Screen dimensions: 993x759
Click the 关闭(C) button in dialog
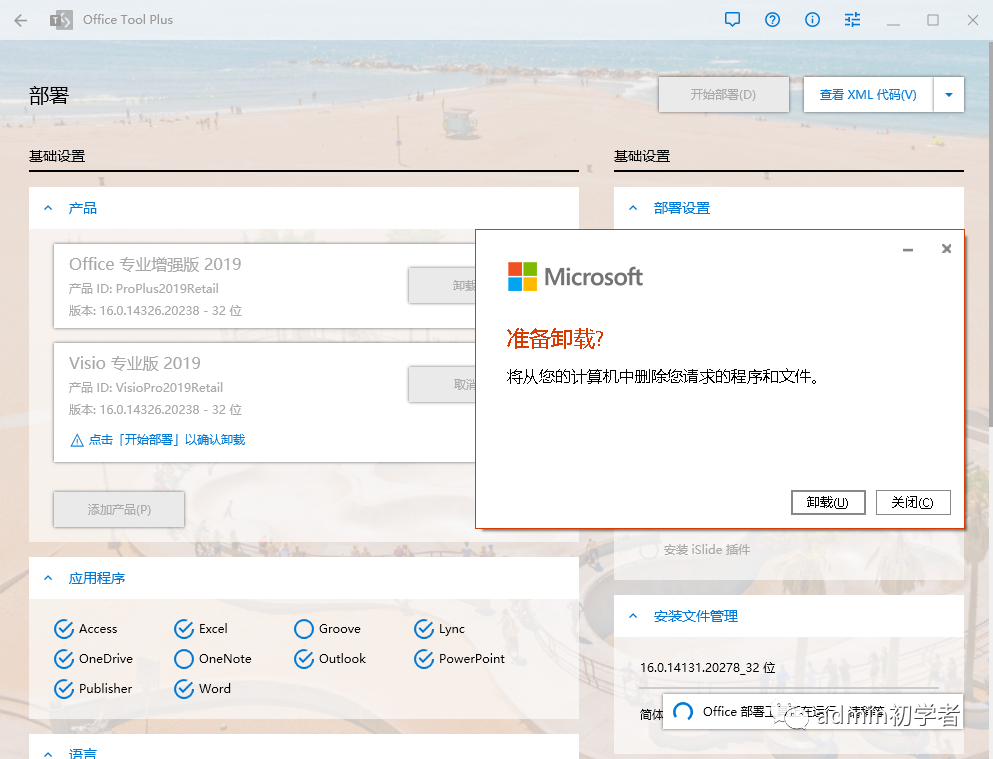point(913,503)
